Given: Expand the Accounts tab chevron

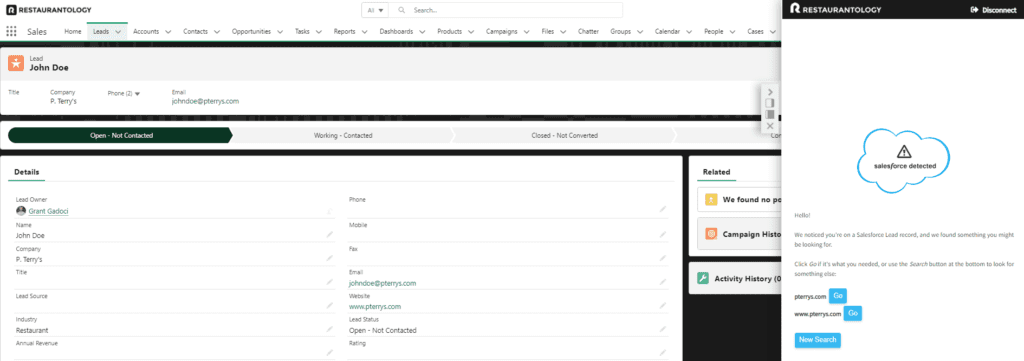Looking at the screenshot, I should pyautogui.click(x=168, y=31).
